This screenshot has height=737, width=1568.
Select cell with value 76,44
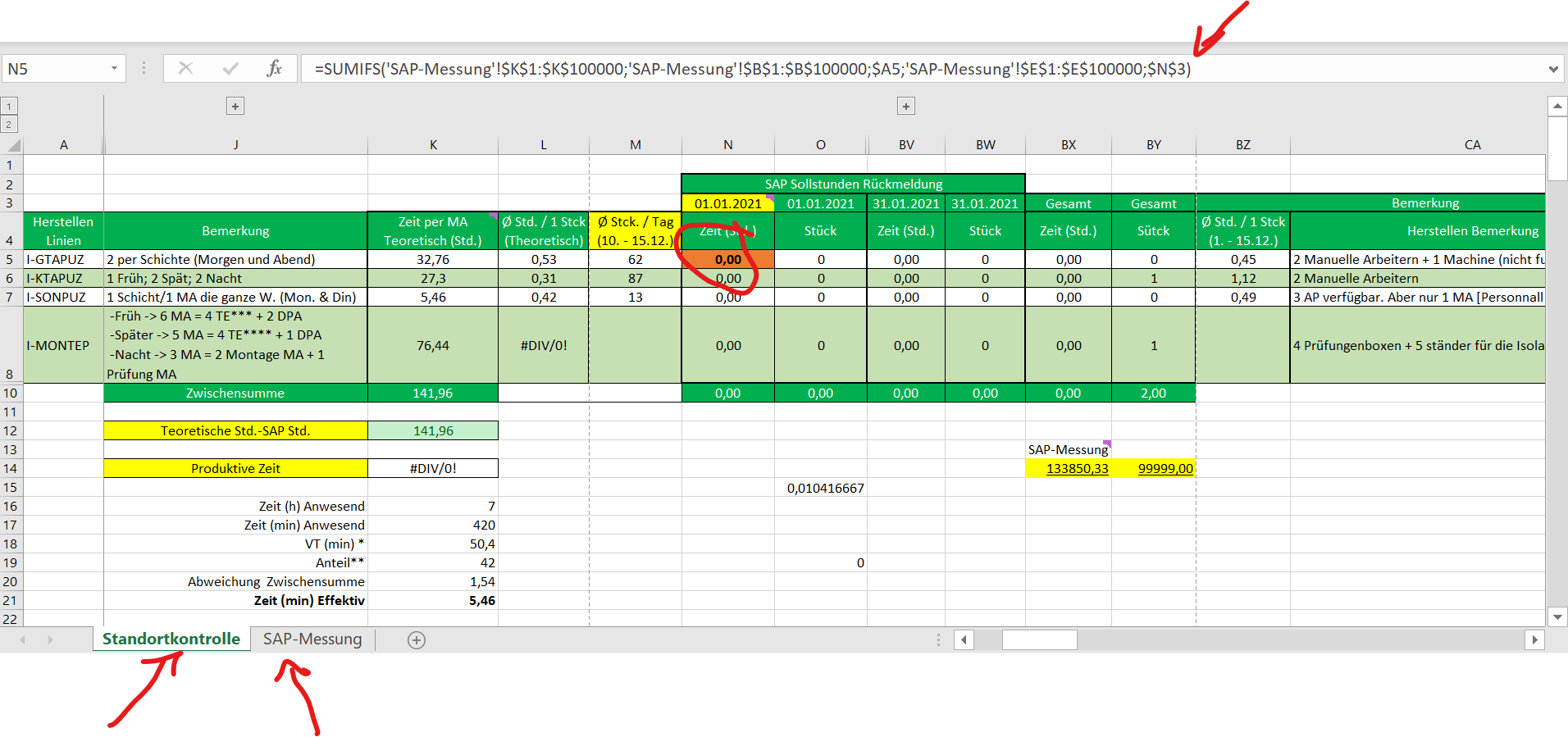(x=433, y=345)
